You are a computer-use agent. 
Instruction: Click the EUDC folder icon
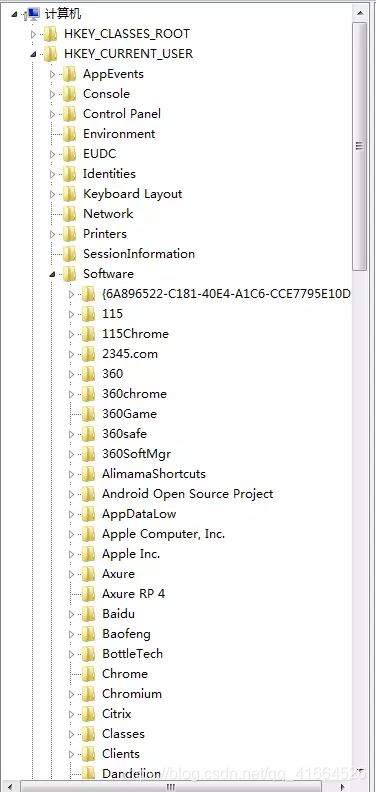click(69, 154)
